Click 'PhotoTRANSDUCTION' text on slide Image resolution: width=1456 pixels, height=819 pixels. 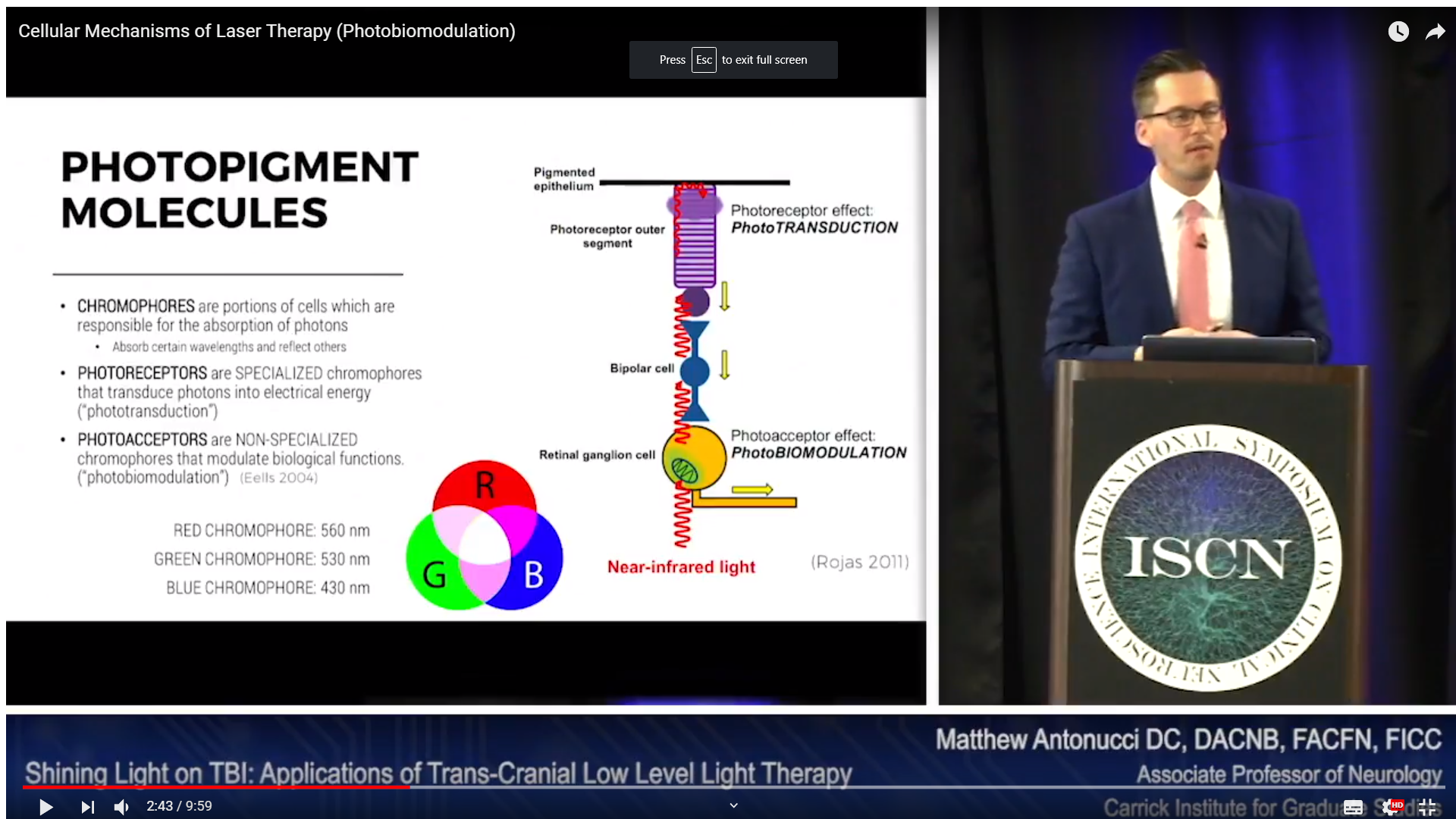(x=814, y=227)
